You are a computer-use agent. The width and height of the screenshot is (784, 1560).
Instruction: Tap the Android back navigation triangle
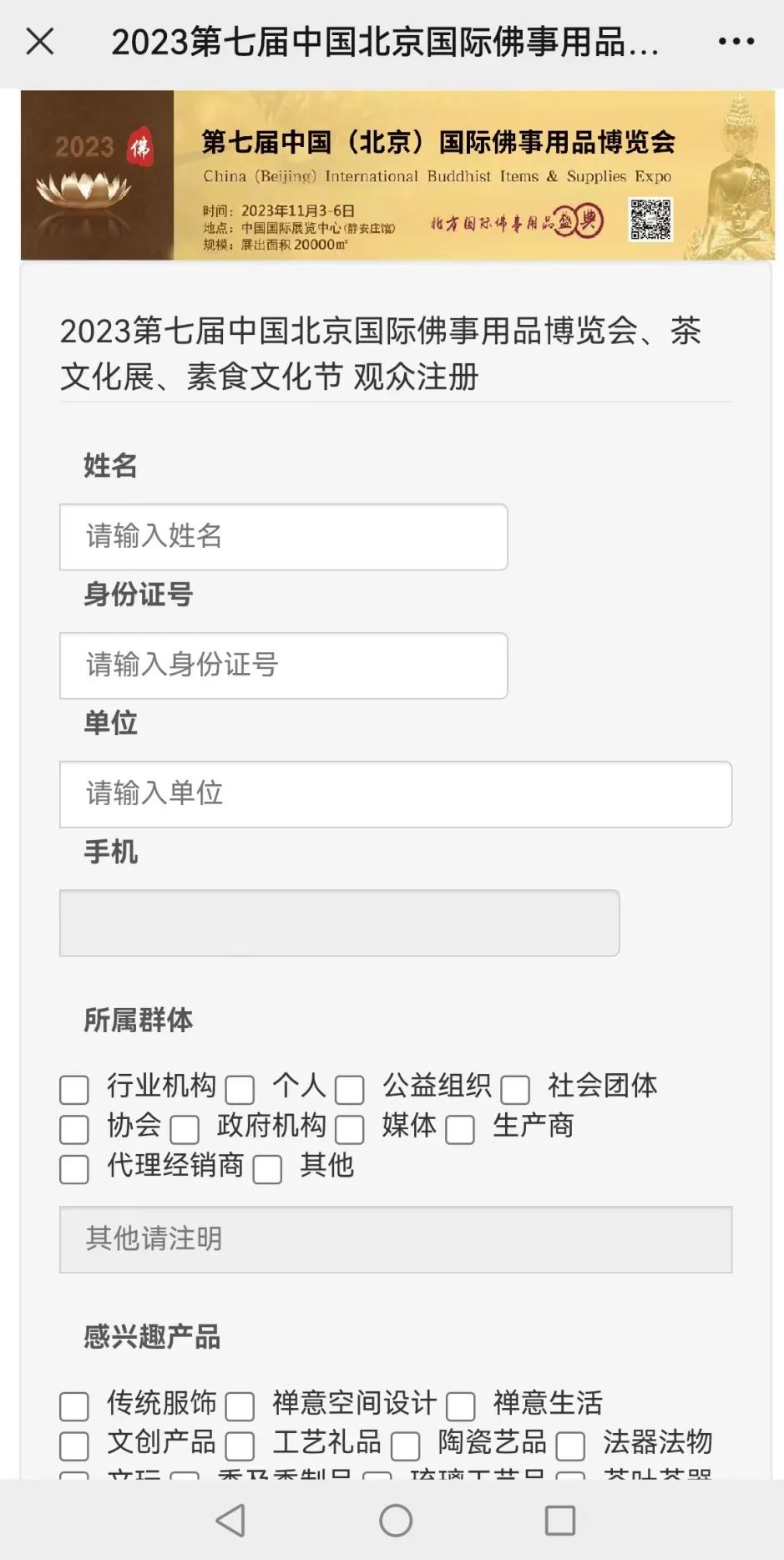[230, 1521]
